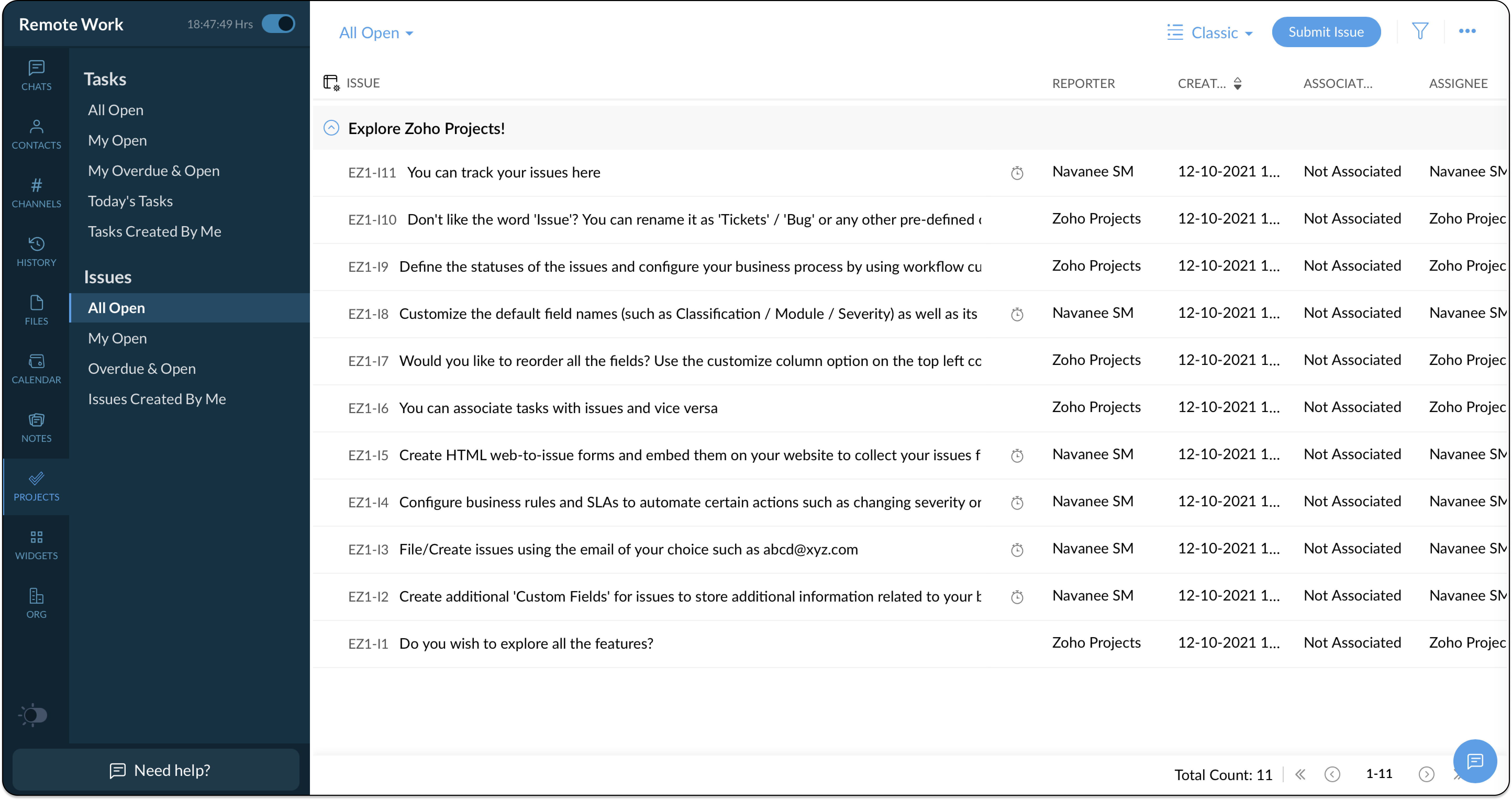Click the '1-11' page range text
This screenshot has height=800, width=1512.
[x=1379, y=774]
